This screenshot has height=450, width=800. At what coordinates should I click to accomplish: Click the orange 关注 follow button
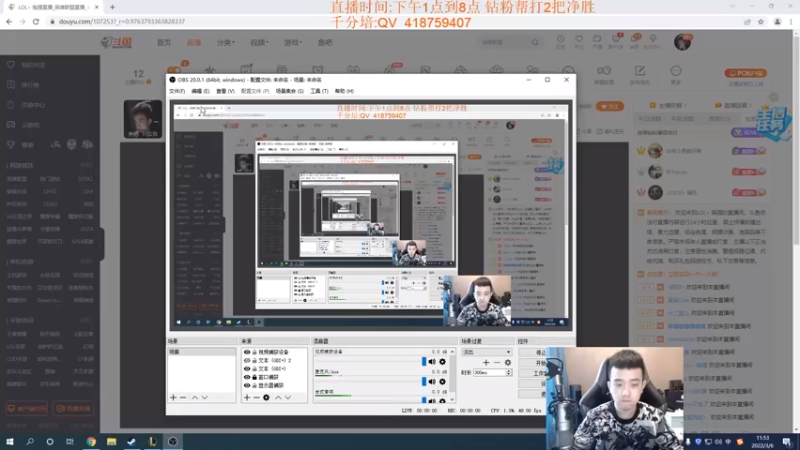pos(609,106)
